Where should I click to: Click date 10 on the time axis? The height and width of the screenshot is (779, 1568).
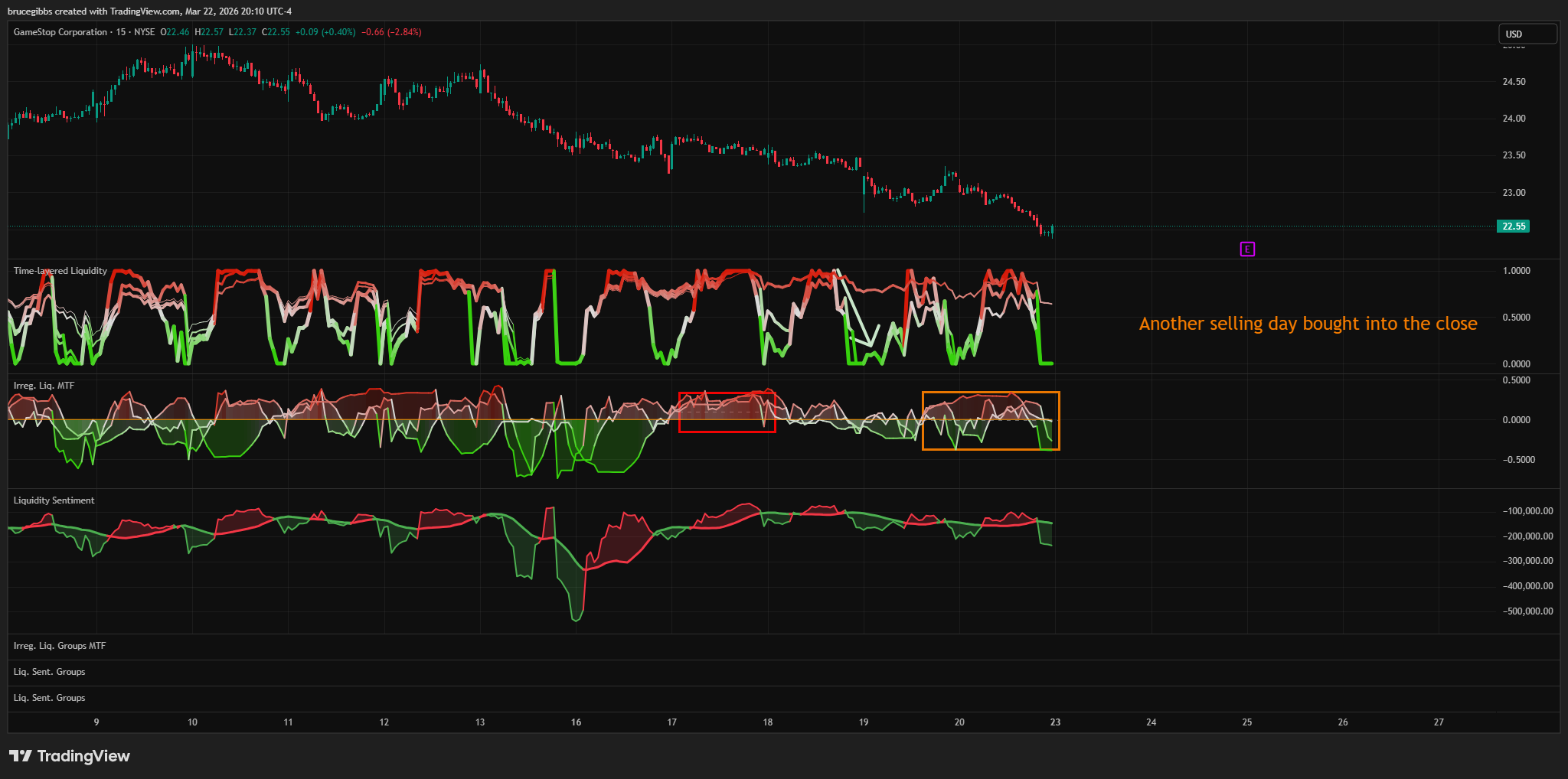click(x=192, y=722)
